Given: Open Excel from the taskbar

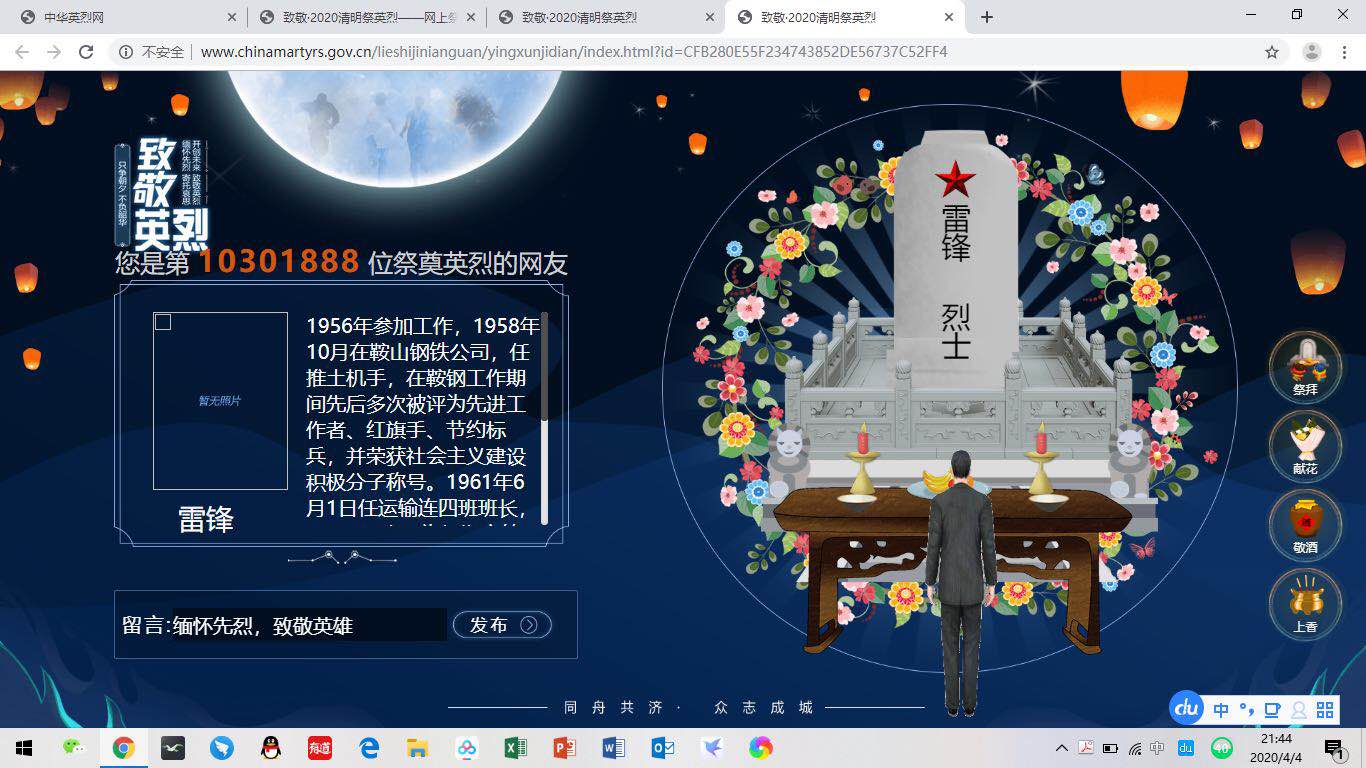Looking at the screenshot, I should [515, 748].
